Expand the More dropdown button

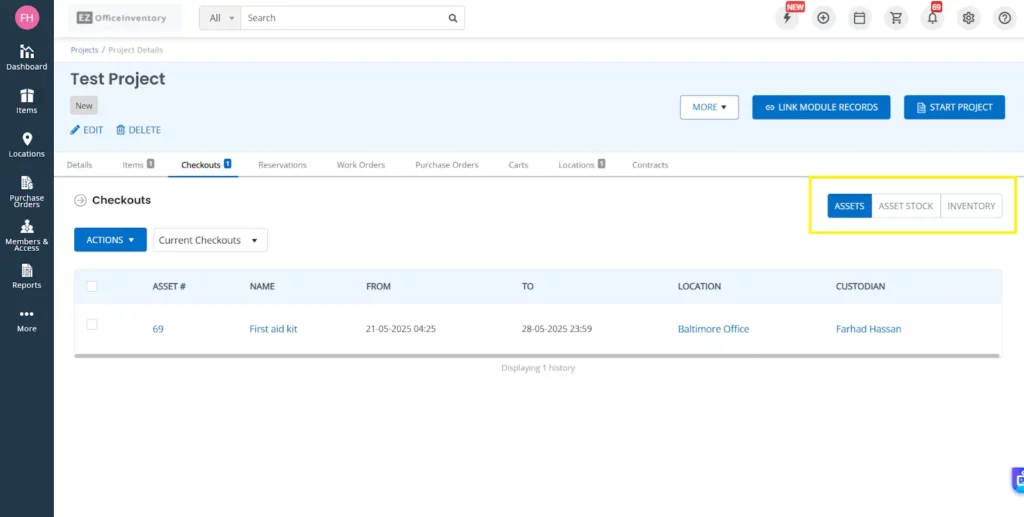pos(708,107)
